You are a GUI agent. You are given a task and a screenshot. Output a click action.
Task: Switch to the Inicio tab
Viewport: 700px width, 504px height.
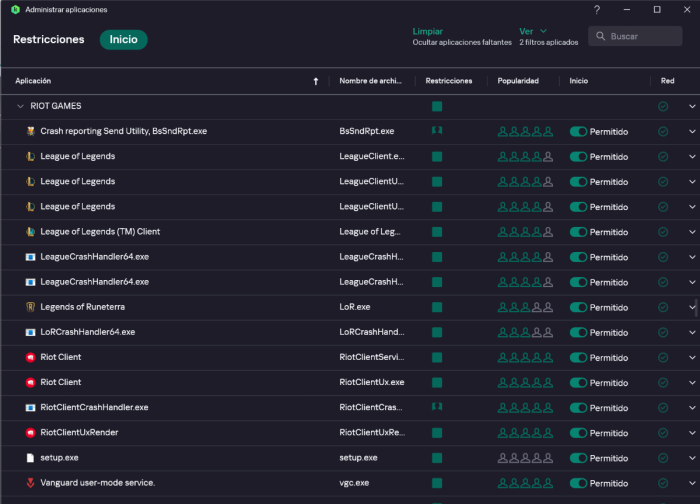[x=123, y=40]
